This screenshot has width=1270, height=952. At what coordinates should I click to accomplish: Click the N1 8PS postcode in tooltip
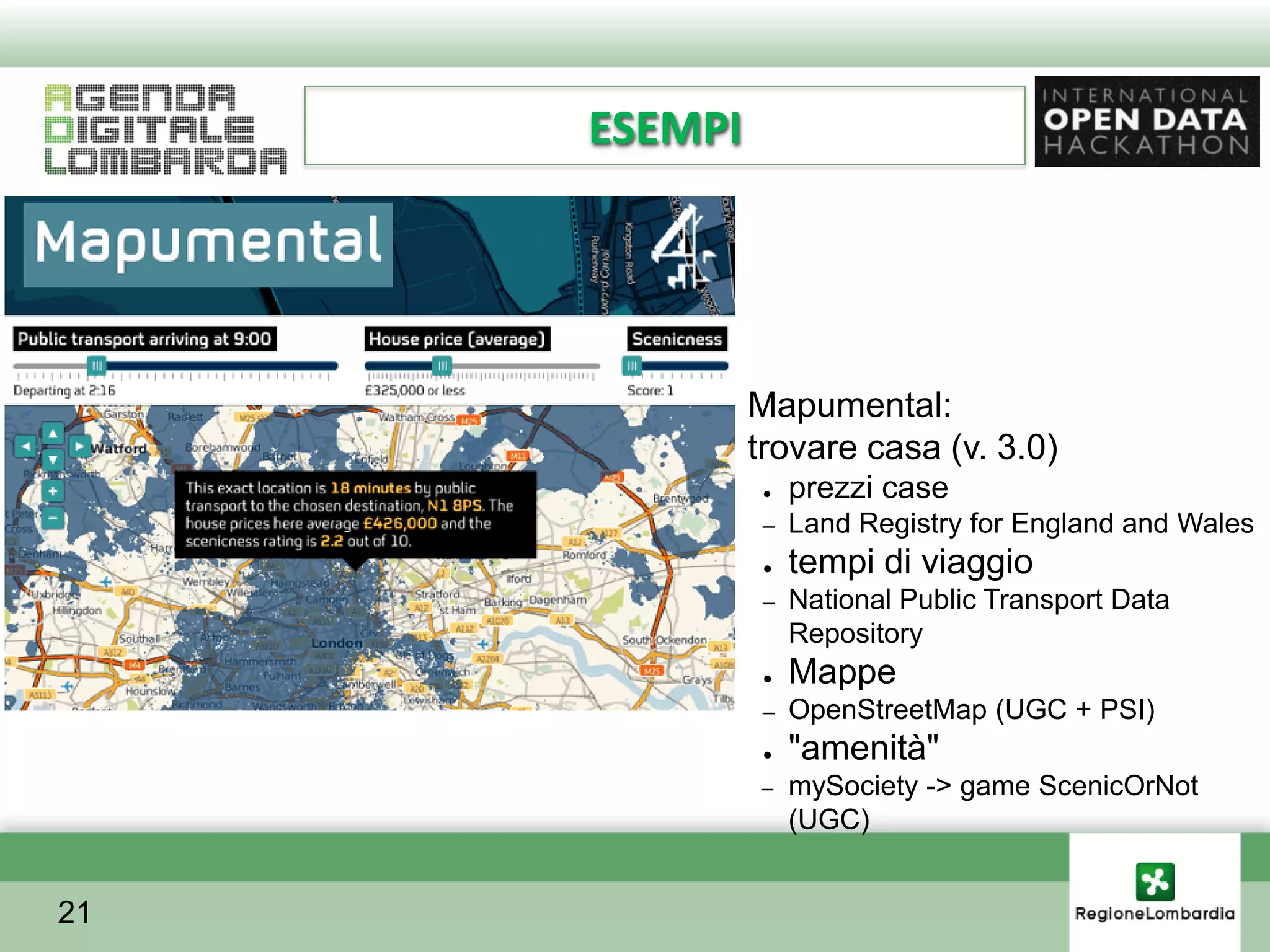(x=455, y=506)
